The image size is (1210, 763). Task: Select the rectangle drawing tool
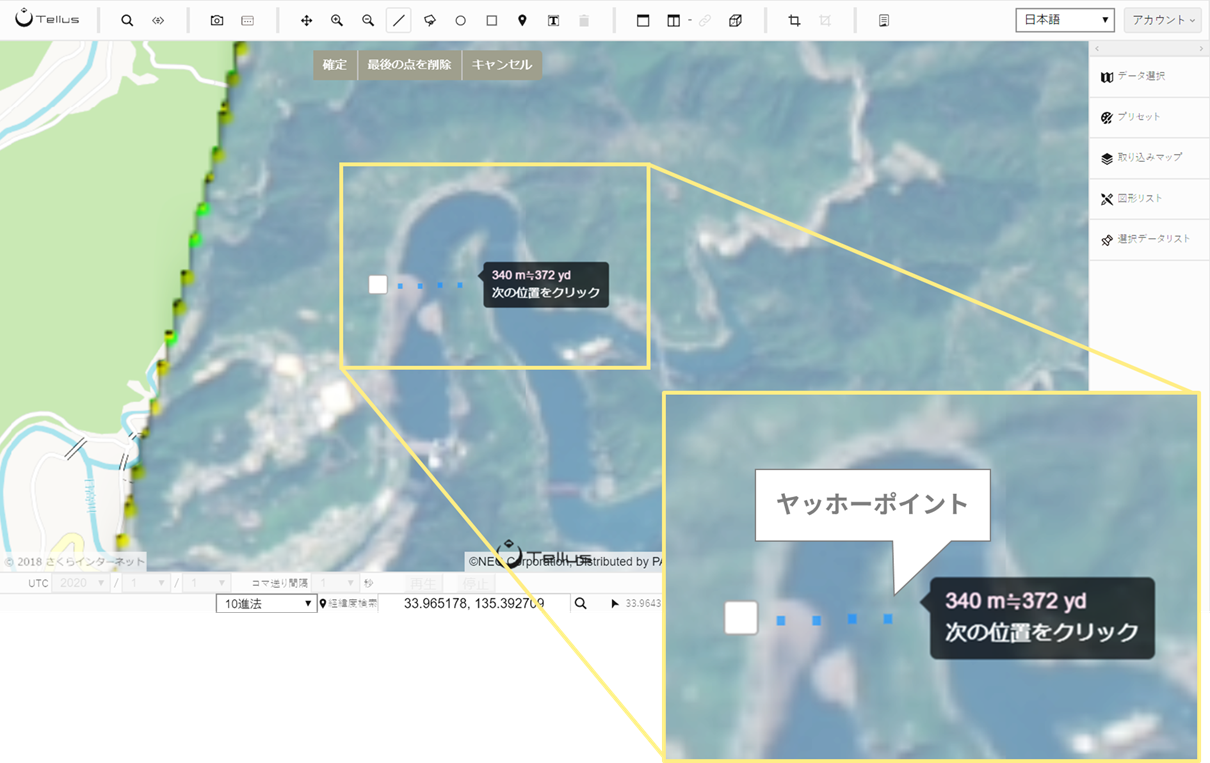tap(491, 20)
